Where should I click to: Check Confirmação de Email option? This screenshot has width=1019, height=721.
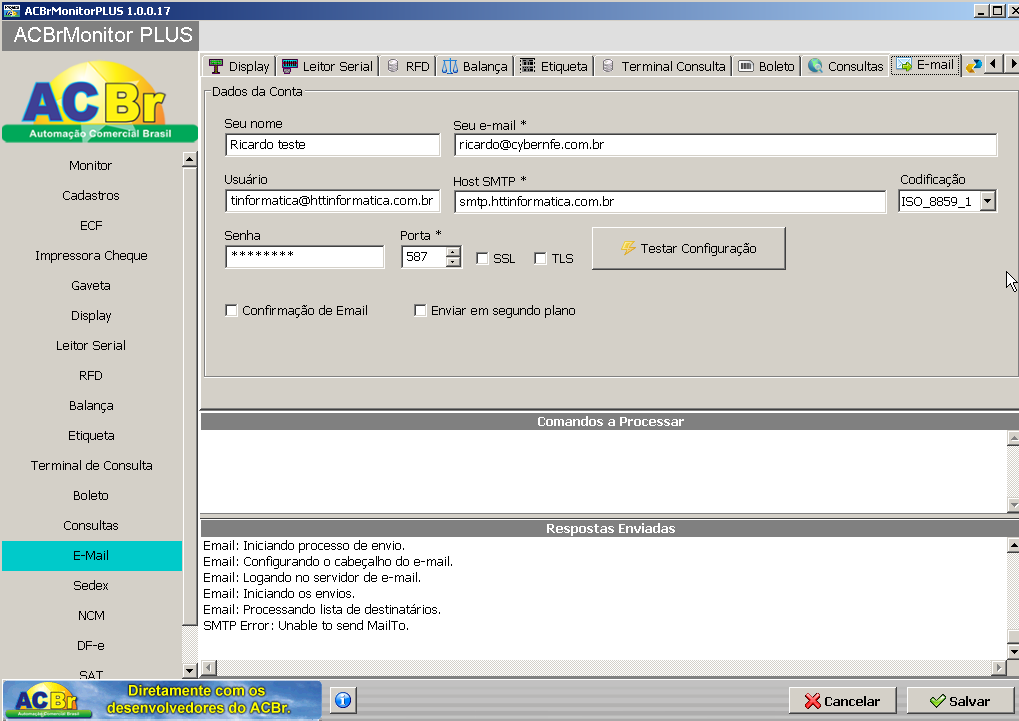point(231,311)
